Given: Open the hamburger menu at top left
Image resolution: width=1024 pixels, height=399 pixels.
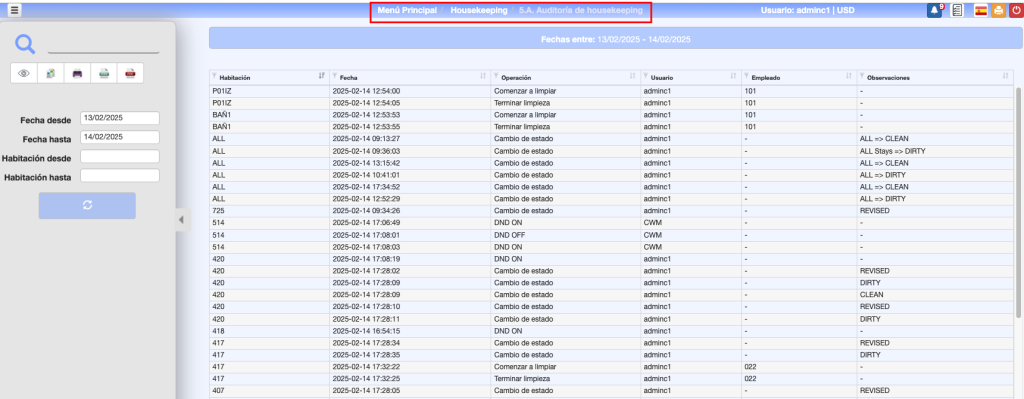Looking at the screenshot, I should 14,10.
